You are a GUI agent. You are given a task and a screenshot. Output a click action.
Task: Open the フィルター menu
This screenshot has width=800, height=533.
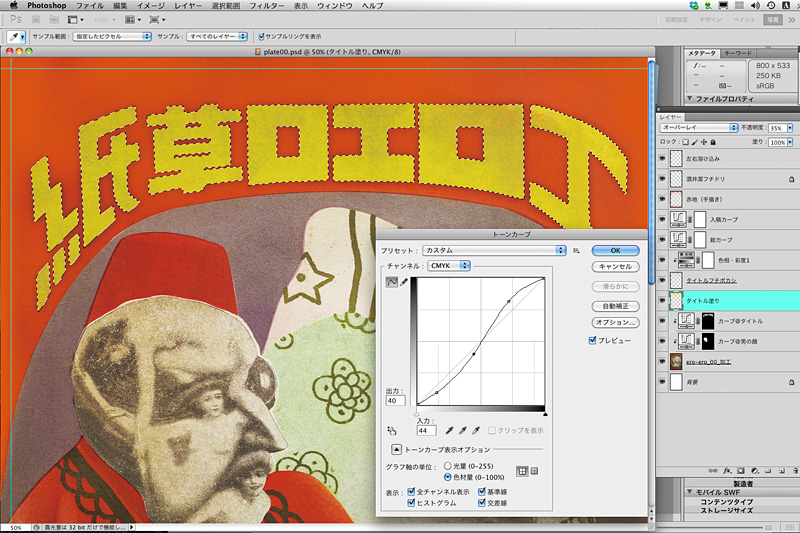[x=267, y=6]
